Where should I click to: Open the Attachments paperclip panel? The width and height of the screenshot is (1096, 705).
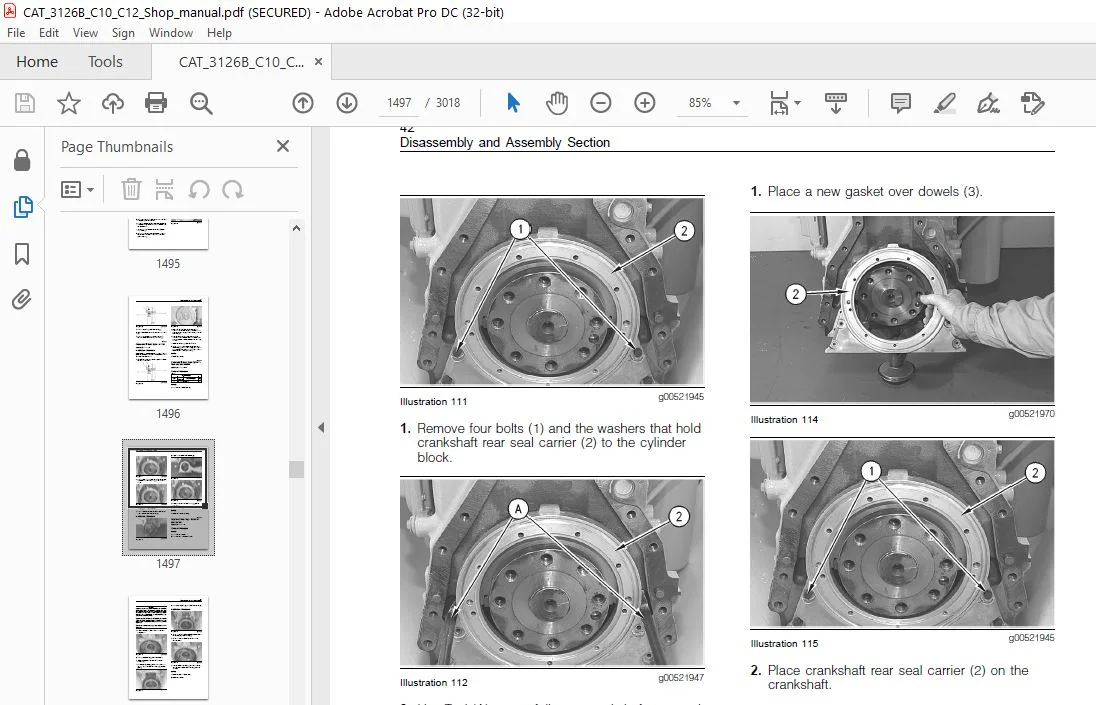click(22, 300)
